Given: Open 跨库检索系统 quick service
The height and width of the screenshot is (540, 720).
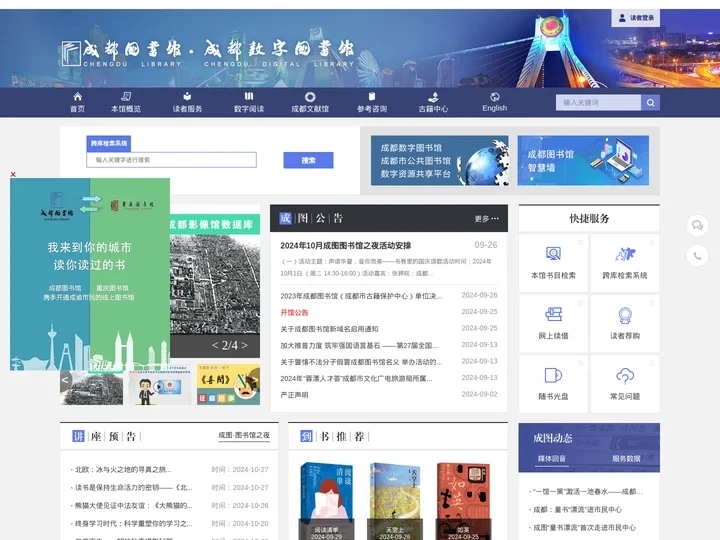Looking at the screenshot, I should click(x=625, y=263).
